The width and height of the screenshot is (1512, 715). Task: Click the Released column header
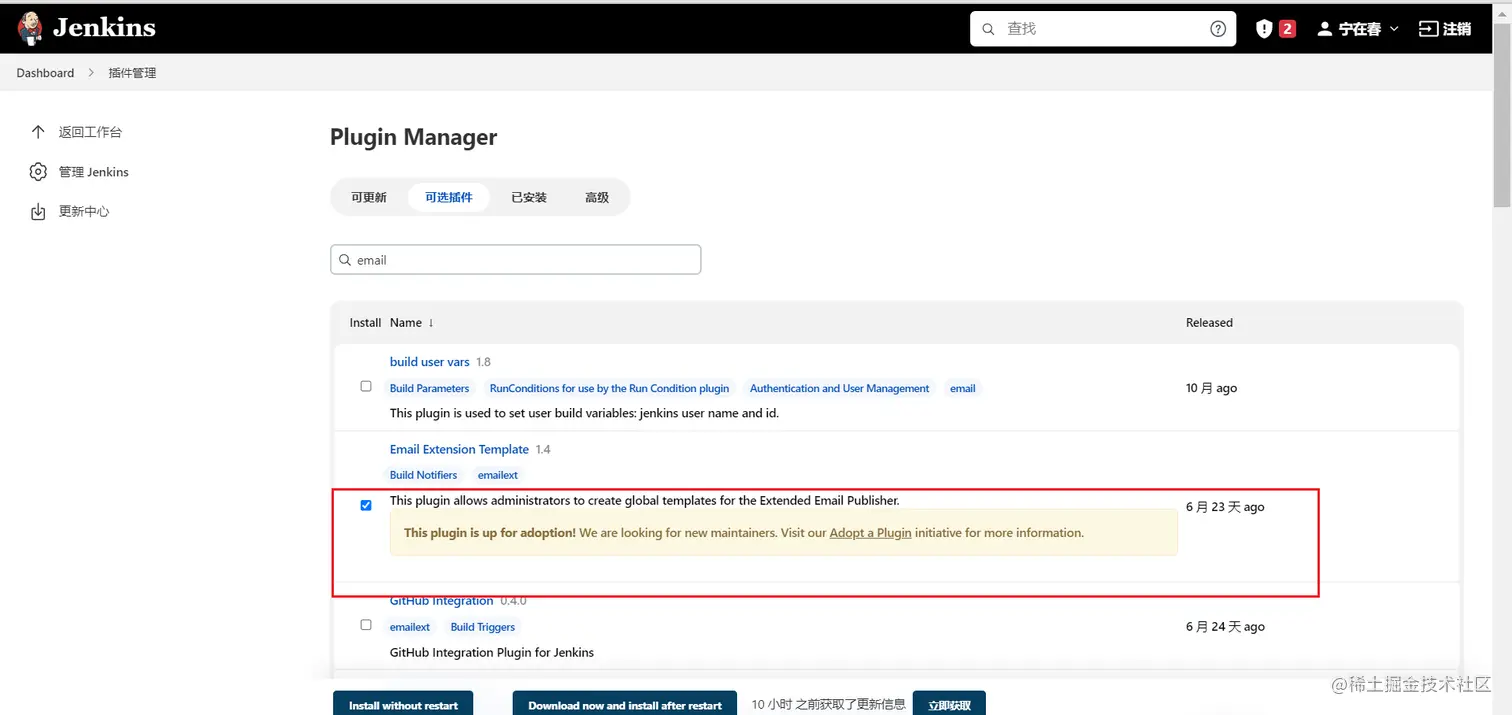coord(1209,323)
